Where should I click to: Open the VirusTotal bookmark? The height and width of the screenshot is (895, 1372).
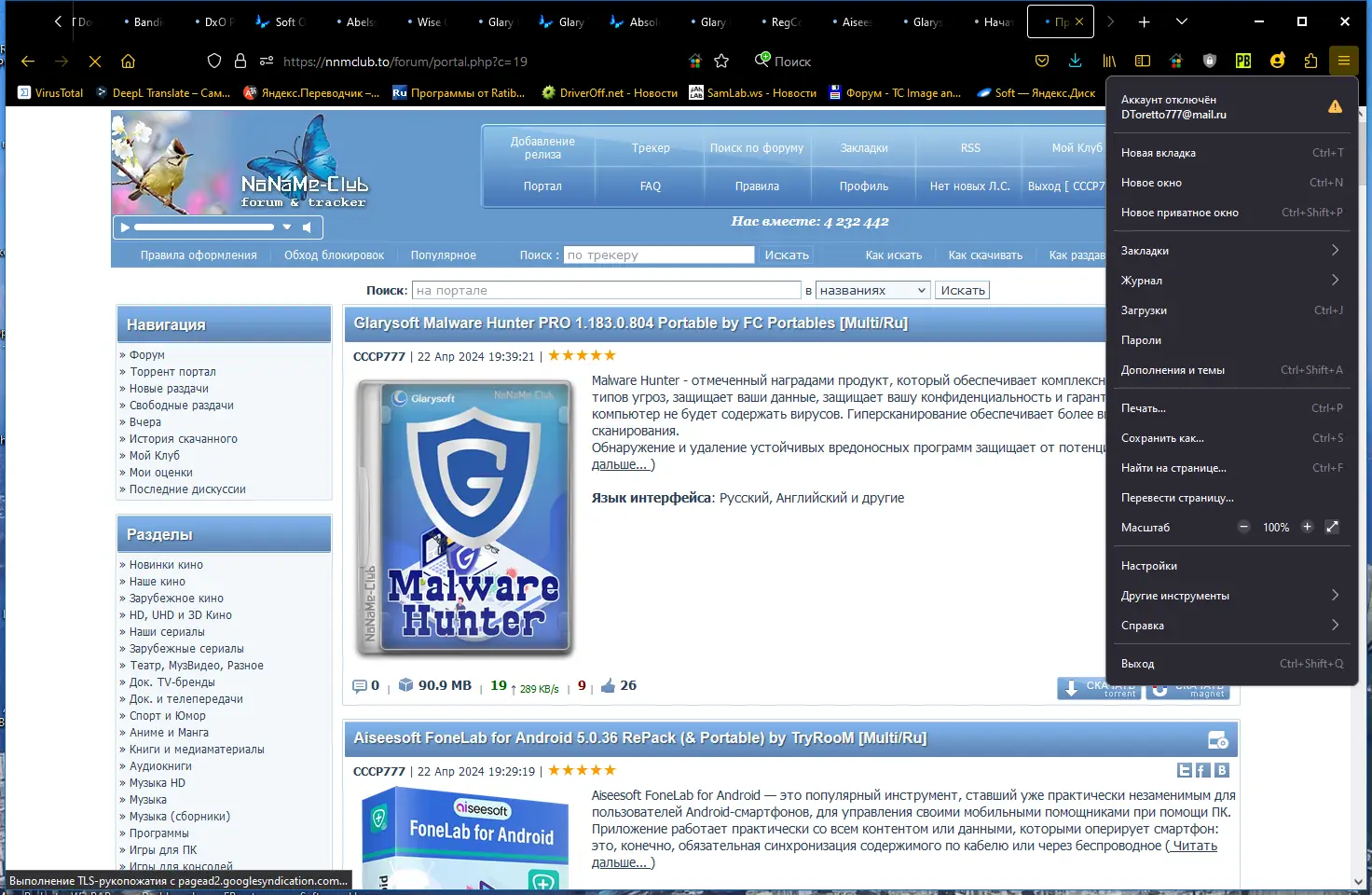pos(50,93)
